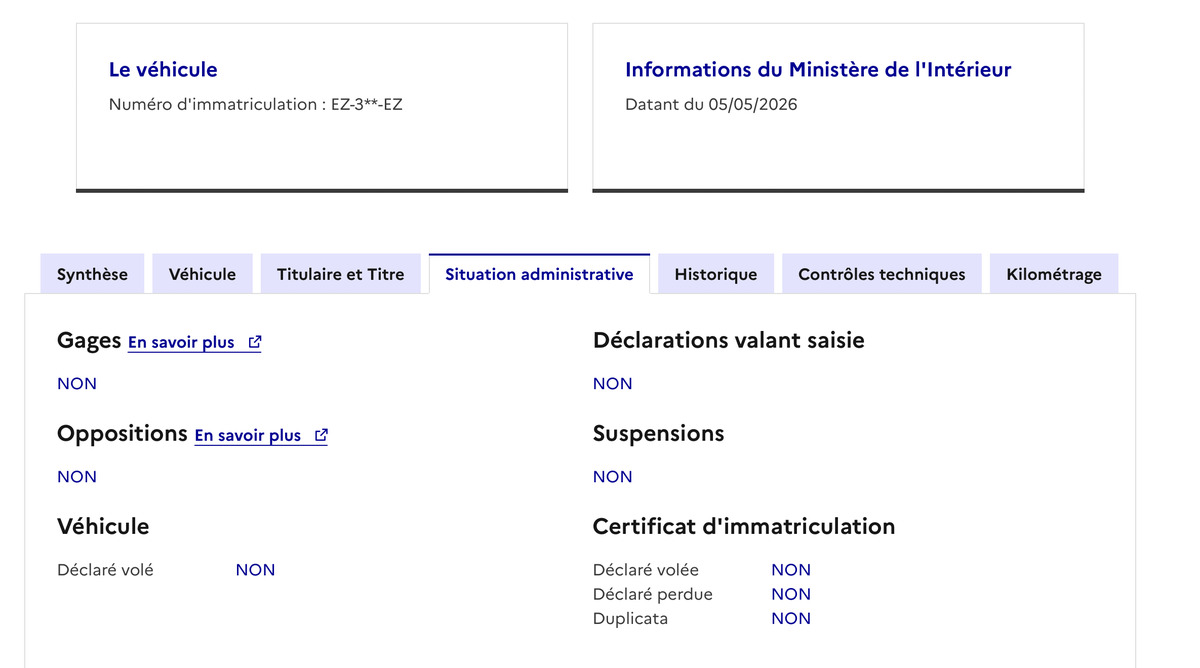Click the NON value beside Déclaré perdue
The width and height of the screenshot is (1200, 668).
pos(791,594)
